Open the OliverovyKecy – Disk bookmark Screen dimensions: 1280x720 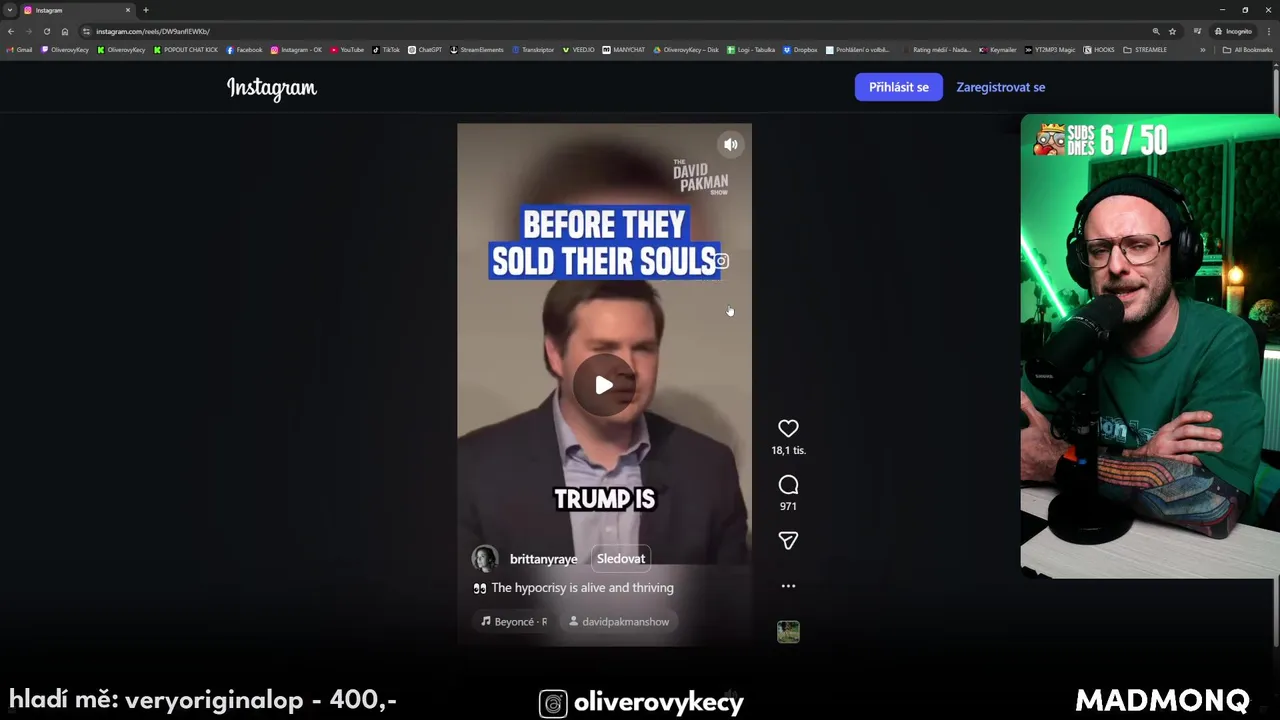pos(685,49)
